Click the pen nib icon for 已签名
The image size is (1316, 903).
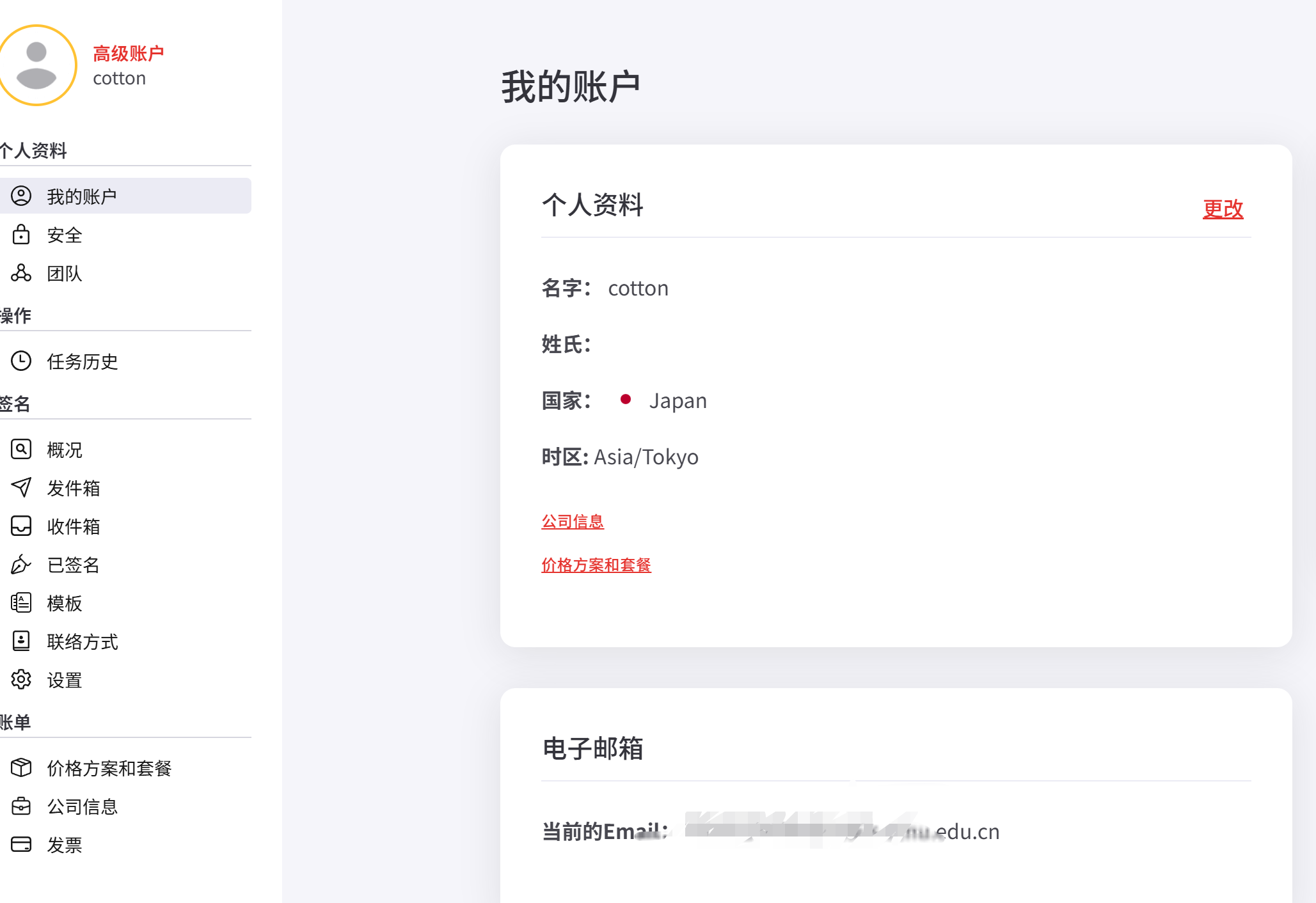(21, 565)
